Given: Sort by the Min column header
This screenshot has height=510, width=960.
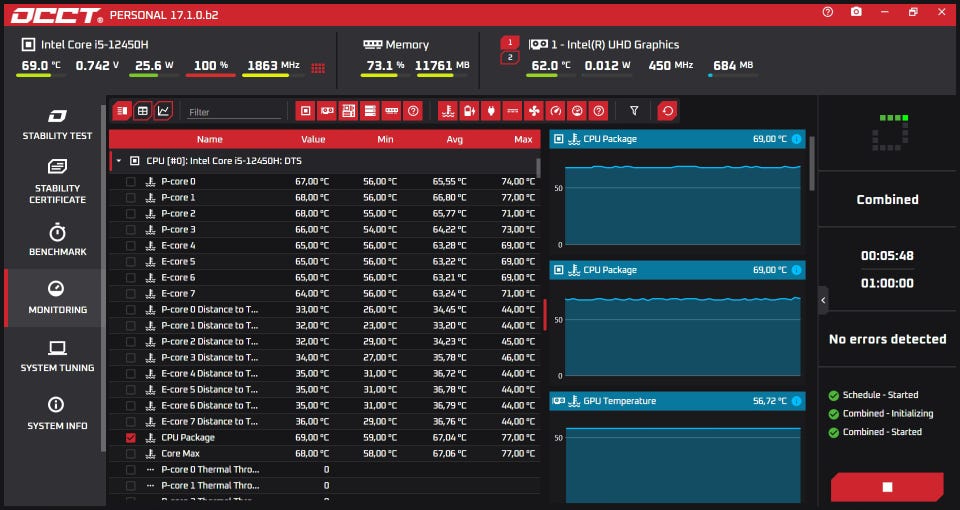Looking at the screenshot, I should (385, 140).
